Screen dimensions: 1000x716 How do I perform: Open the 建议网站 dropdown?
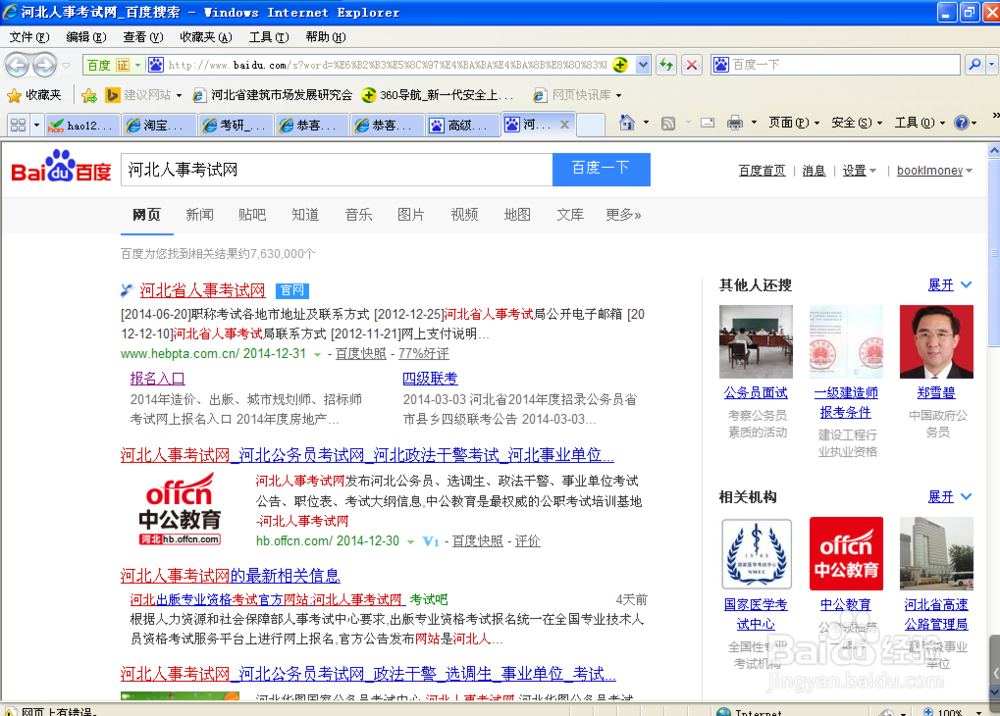point(179,96)
